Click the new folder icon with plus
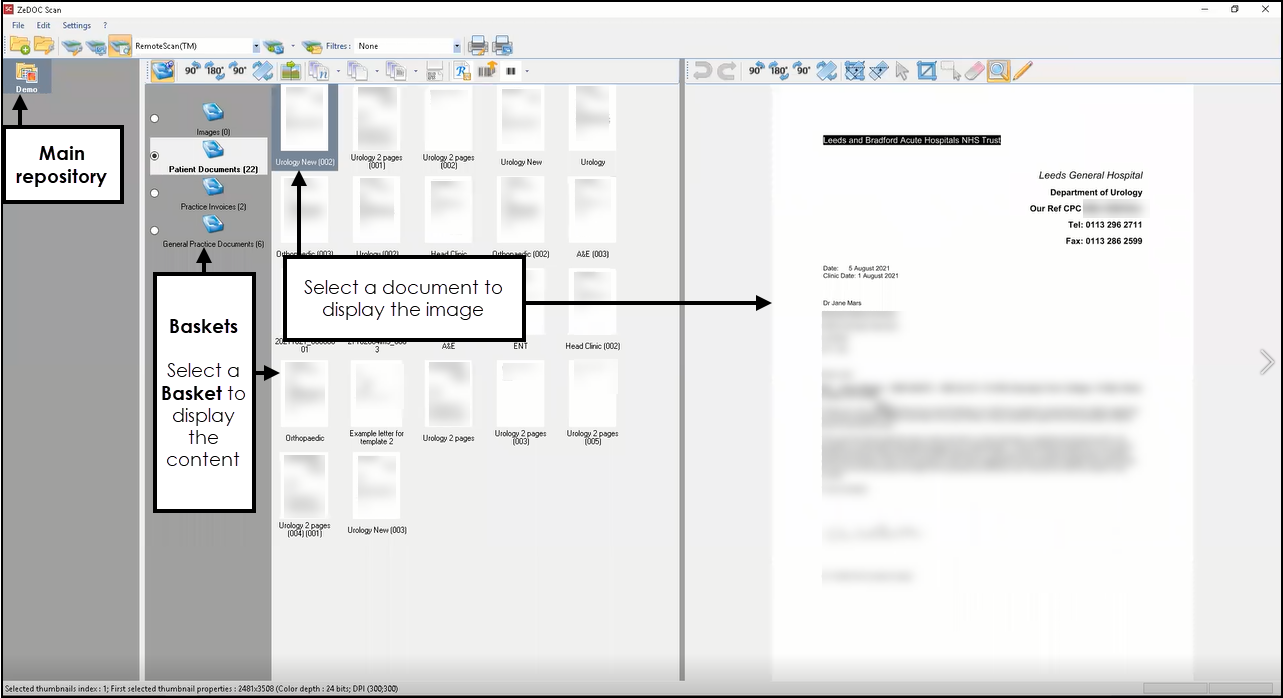 pyautogui.click(x=19, y=46)
